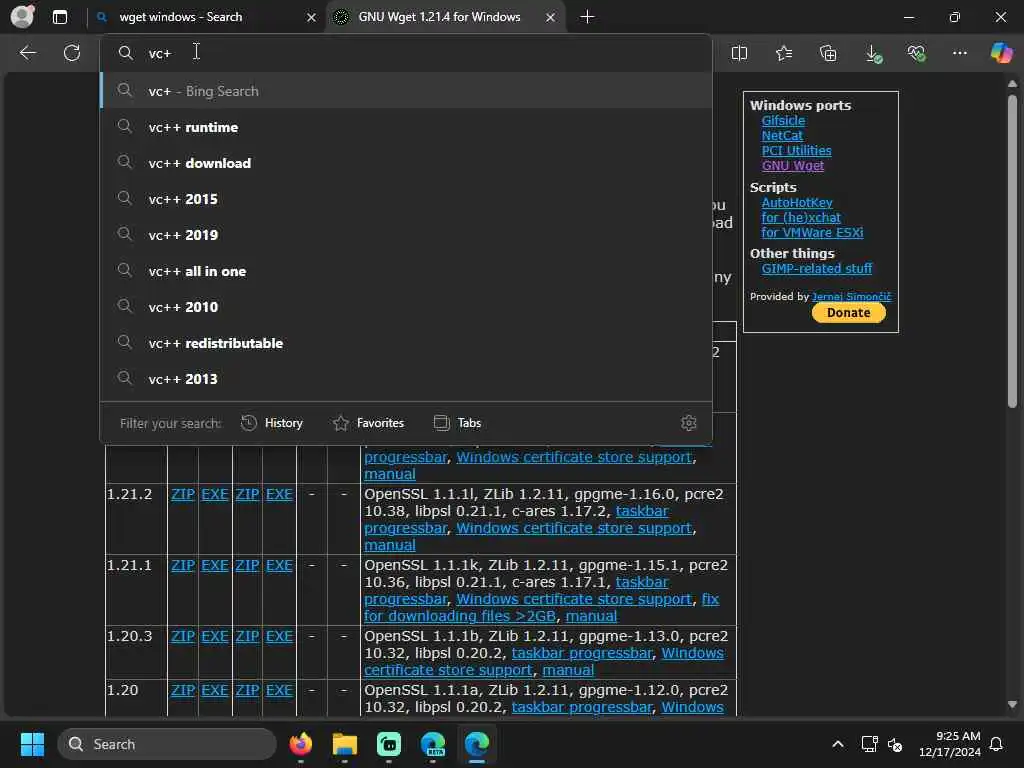Open the green app icon in the taskbar
This screenshot has height=768, width=1024.
coord(389,744)
